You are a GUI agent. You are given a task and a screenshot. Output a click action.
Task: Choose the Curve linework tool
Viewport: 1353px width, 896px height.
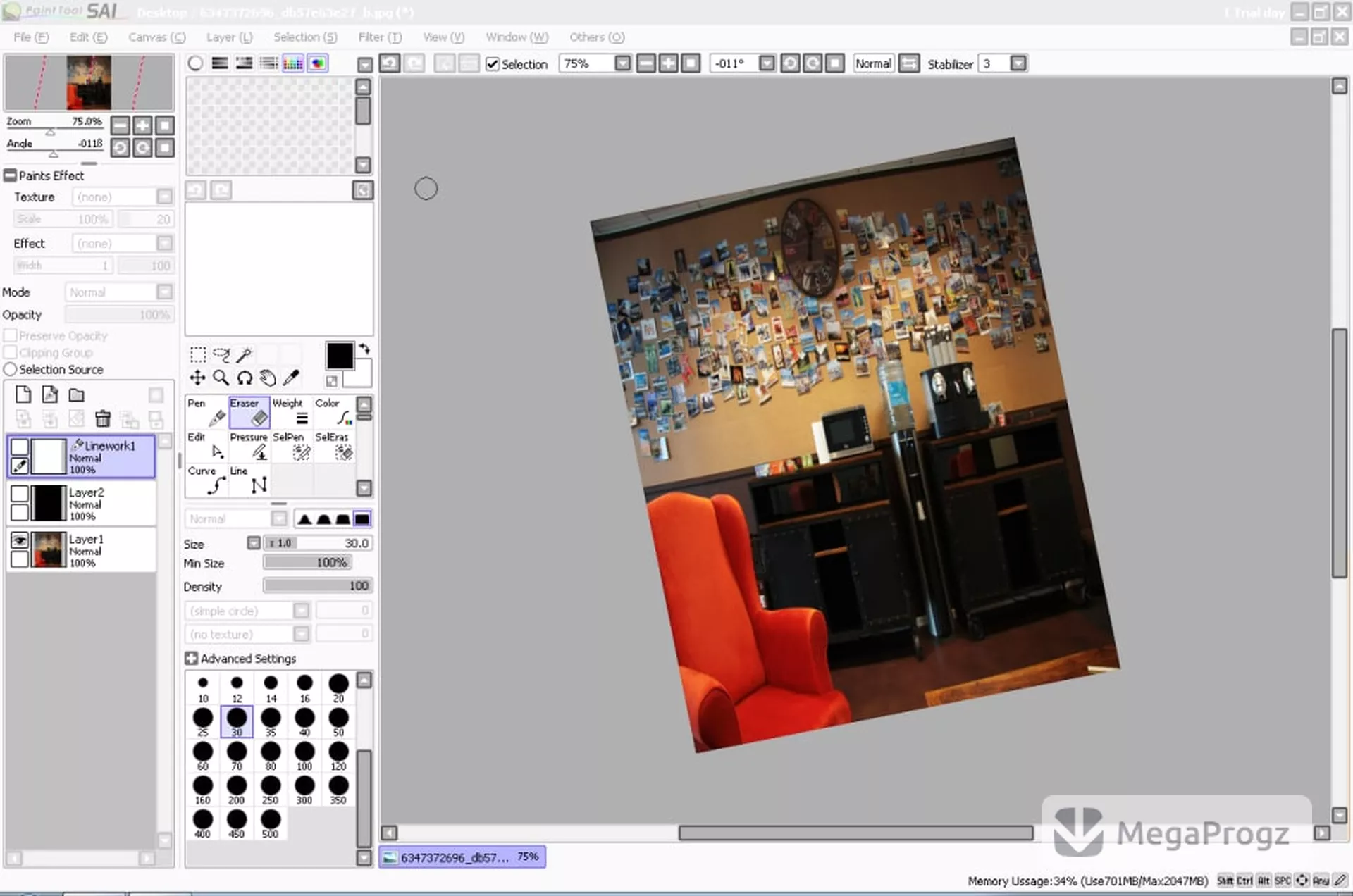point(207,480)
